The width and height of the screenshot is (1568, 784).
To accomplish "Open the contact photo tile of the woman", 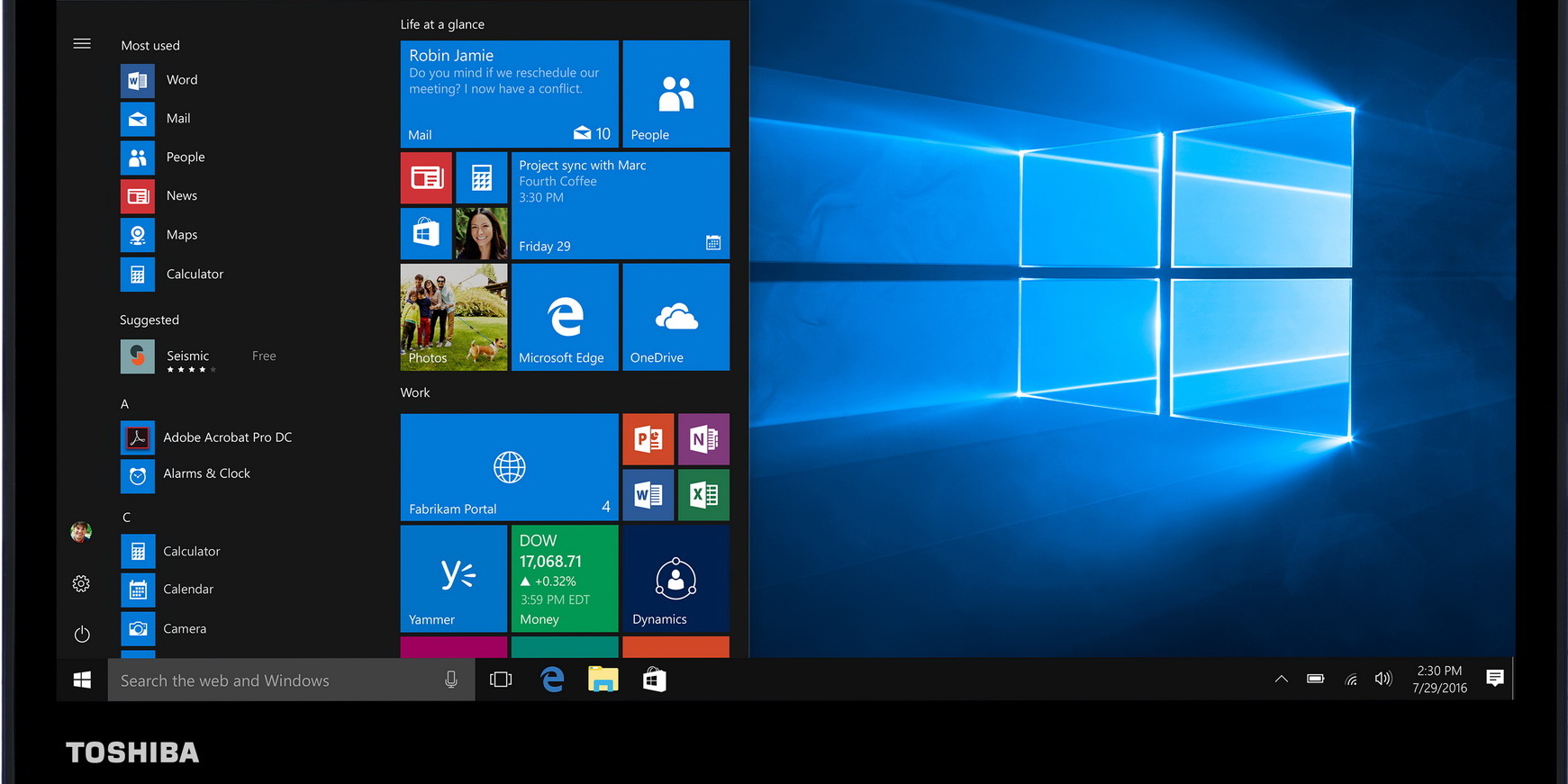I will click(482, 233).
